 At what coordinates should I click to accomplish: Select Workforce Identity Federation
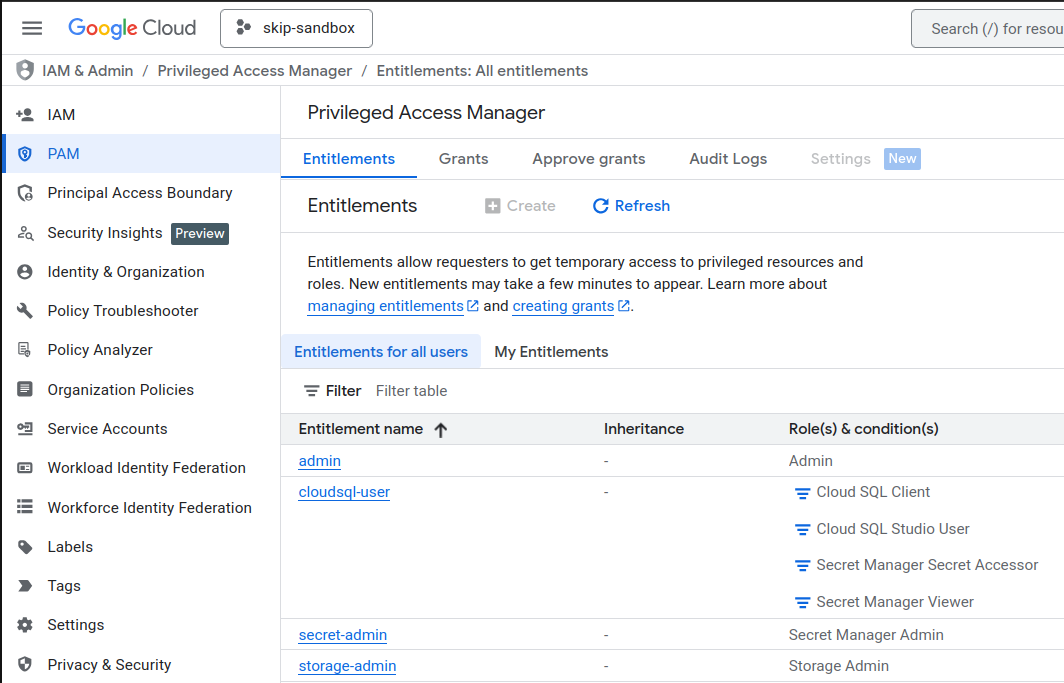click(149, 507)
